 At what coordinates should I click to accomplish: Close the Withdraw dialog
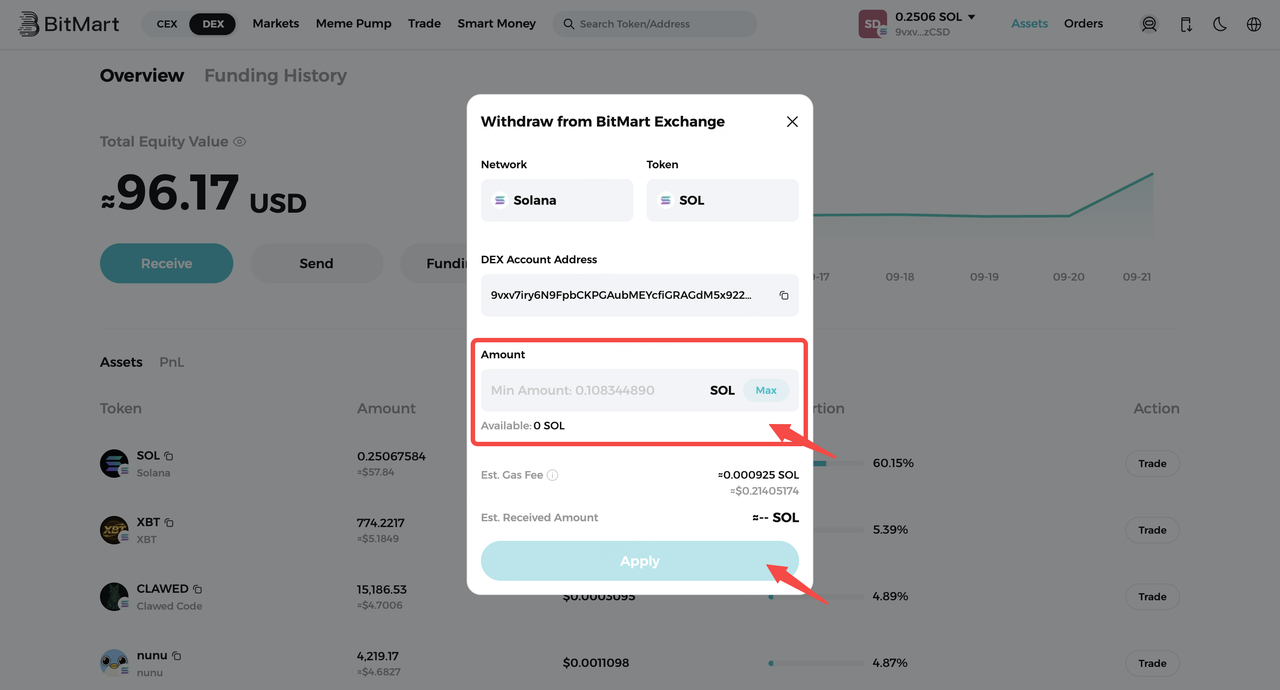pyautogui.click(x=792, y=121)
